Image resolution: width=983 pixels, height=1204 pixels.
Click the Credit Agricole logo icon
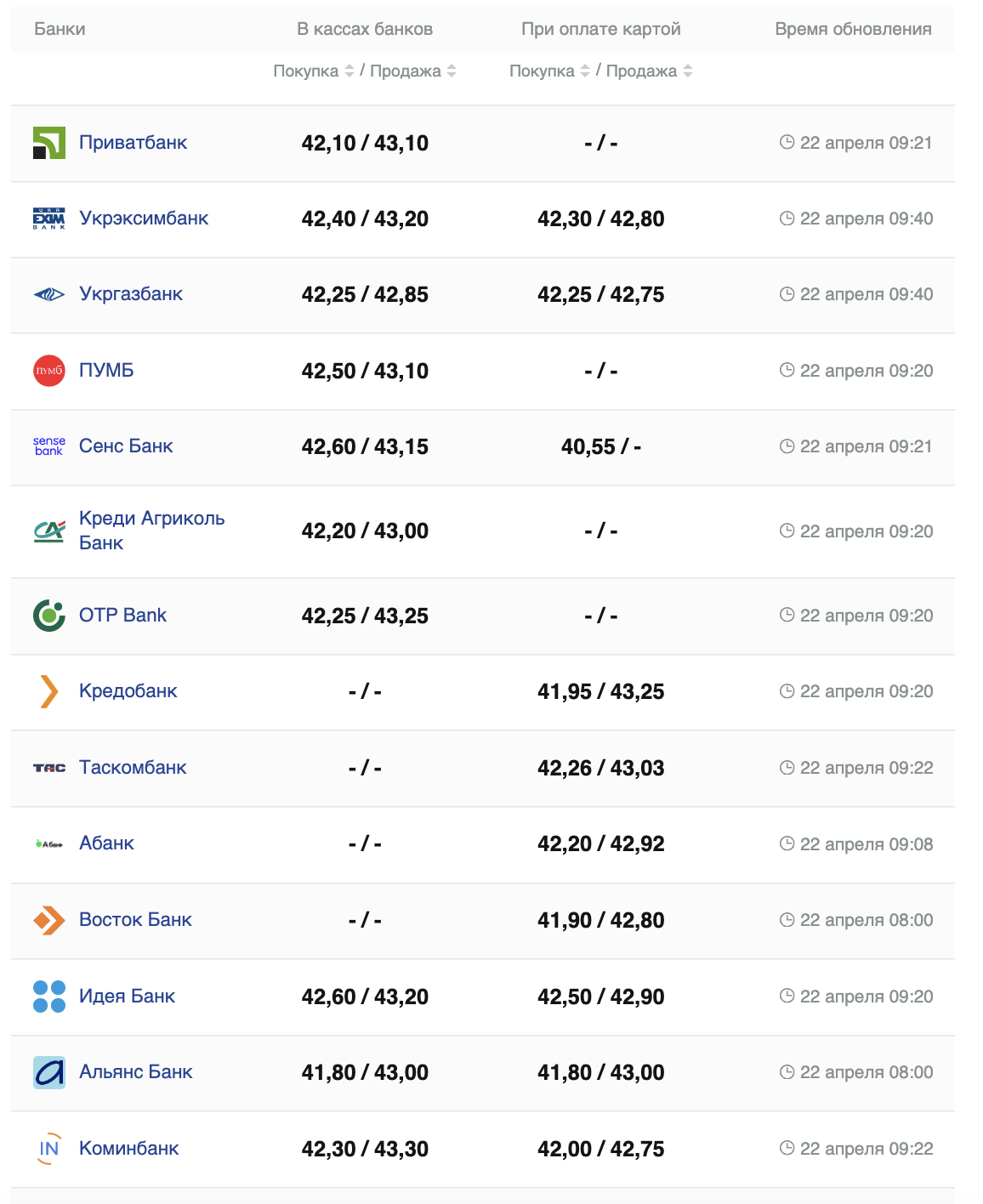(x=48, y=531)
